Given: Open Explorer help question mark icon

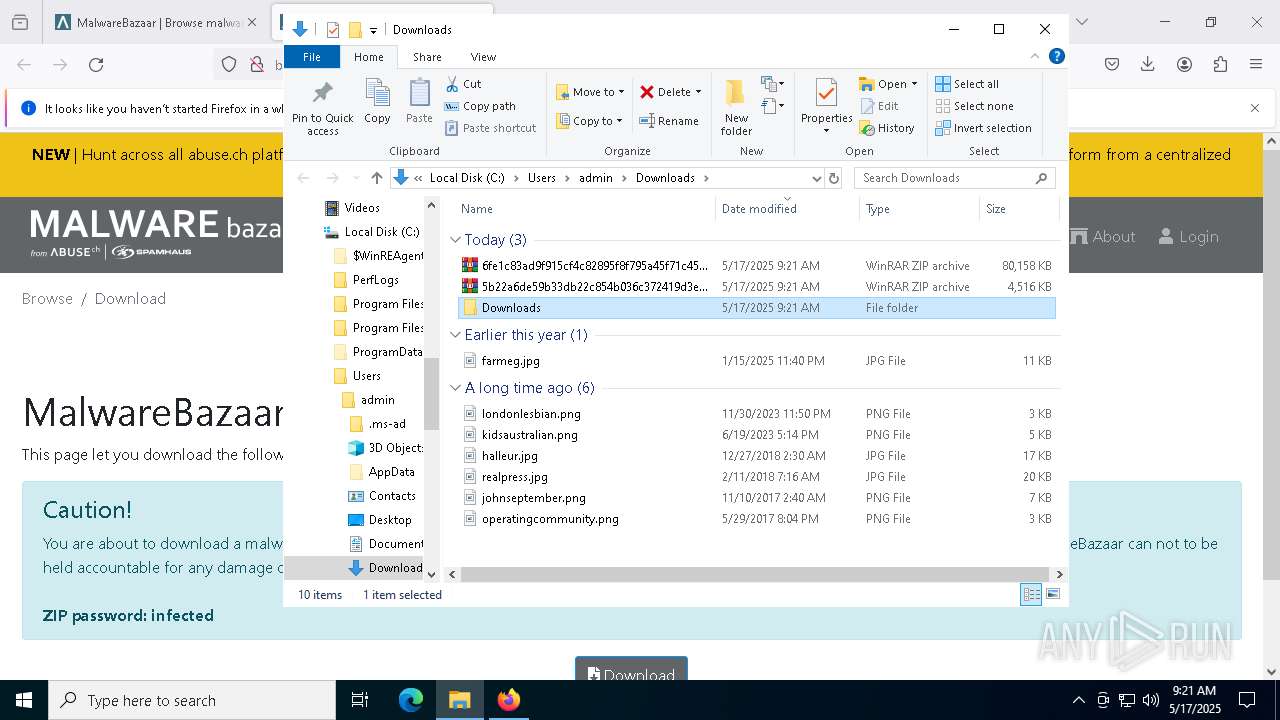Looking at the screenshot, I should point(1056,56).
